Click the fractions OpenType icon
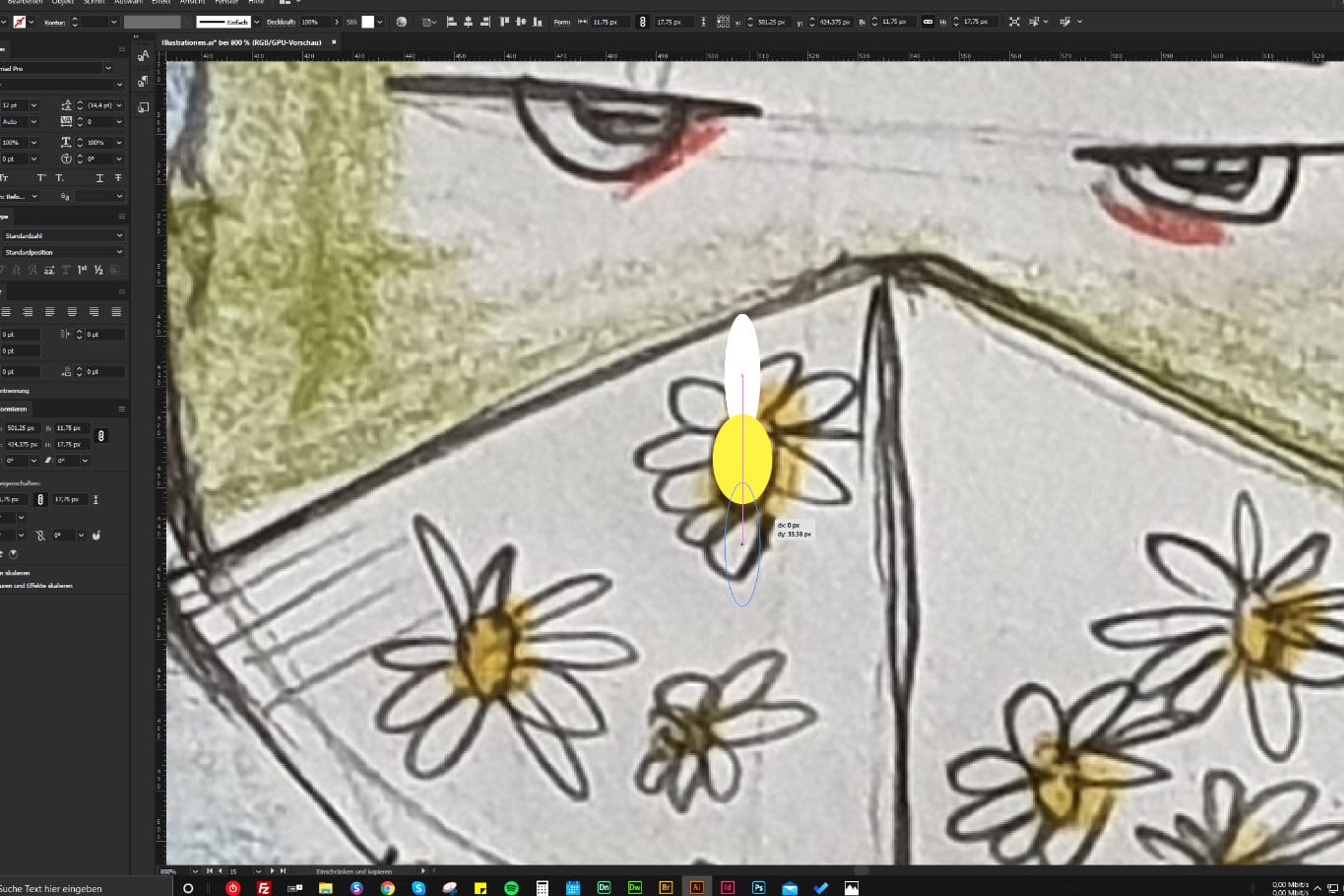This screenshot has height=896, width=1344. point(98,270)
